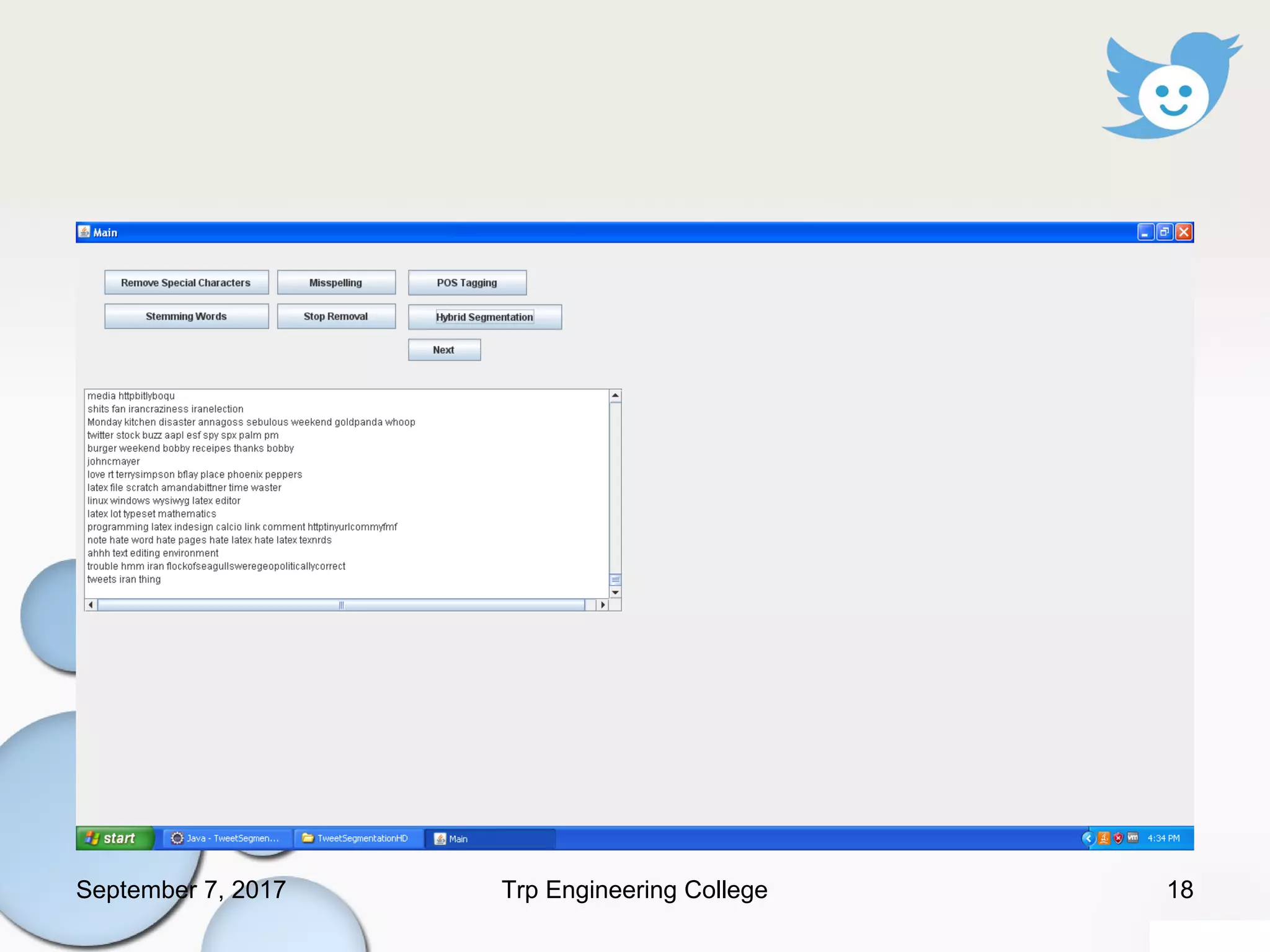Viewport: 1270px width, 952px height.
Task: Click the VMware tools tray icon
Action: [x=1133, y=837]
